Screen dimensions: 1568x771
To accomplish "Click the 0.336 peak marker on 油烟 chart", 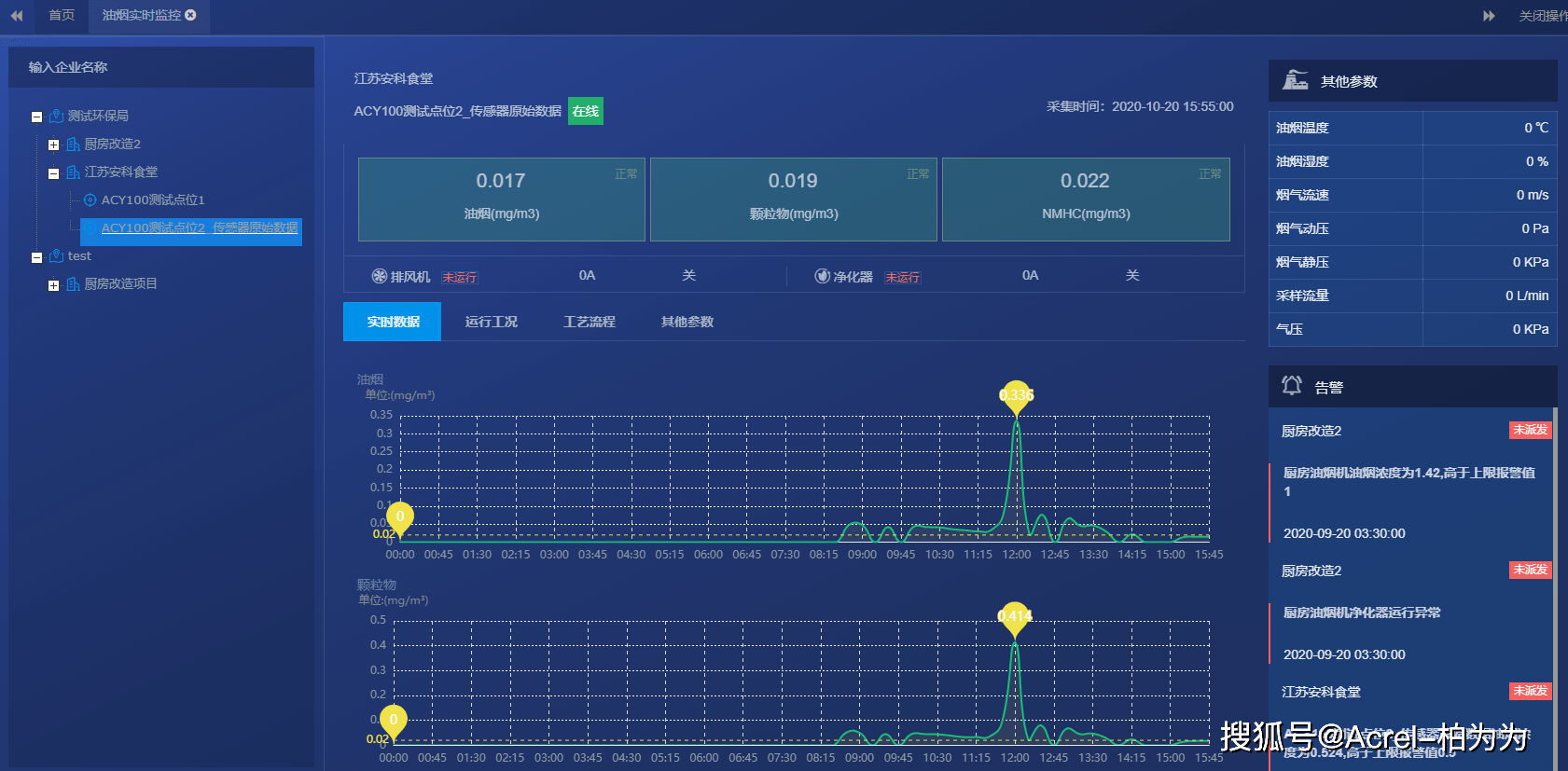I will [1016, 395].
